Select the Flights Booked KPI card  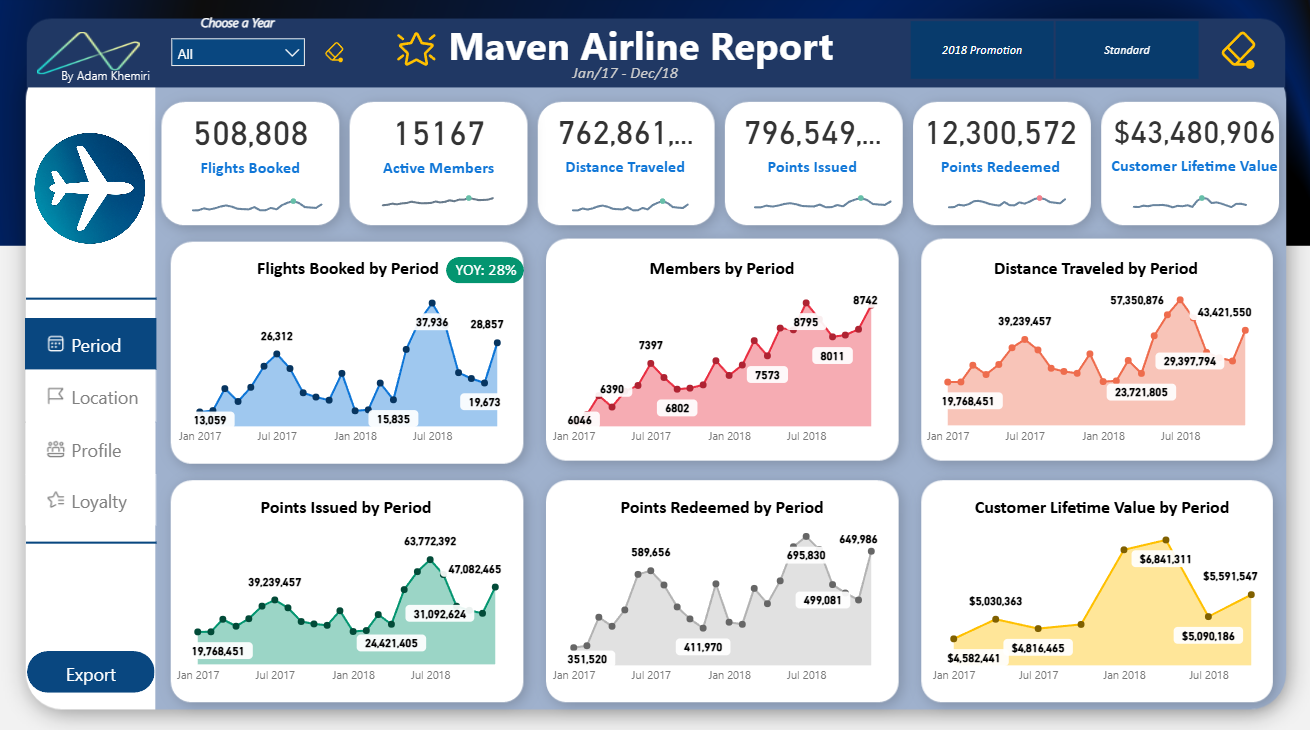click(250, 163)
